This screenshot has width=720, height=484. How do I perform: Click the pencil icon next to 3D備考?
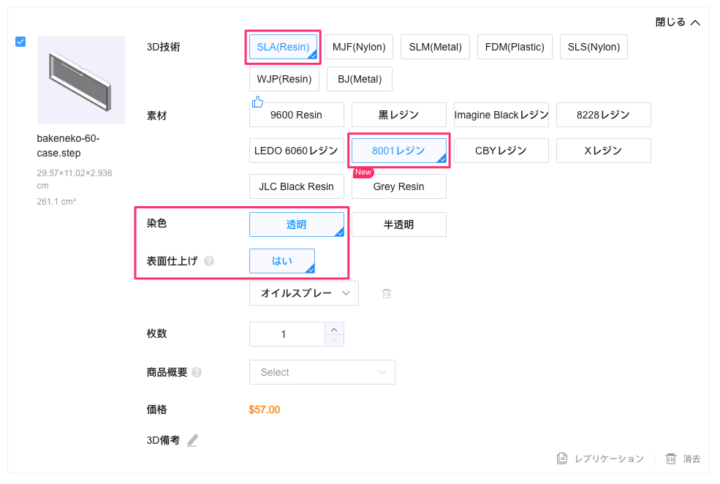point(193,440)
